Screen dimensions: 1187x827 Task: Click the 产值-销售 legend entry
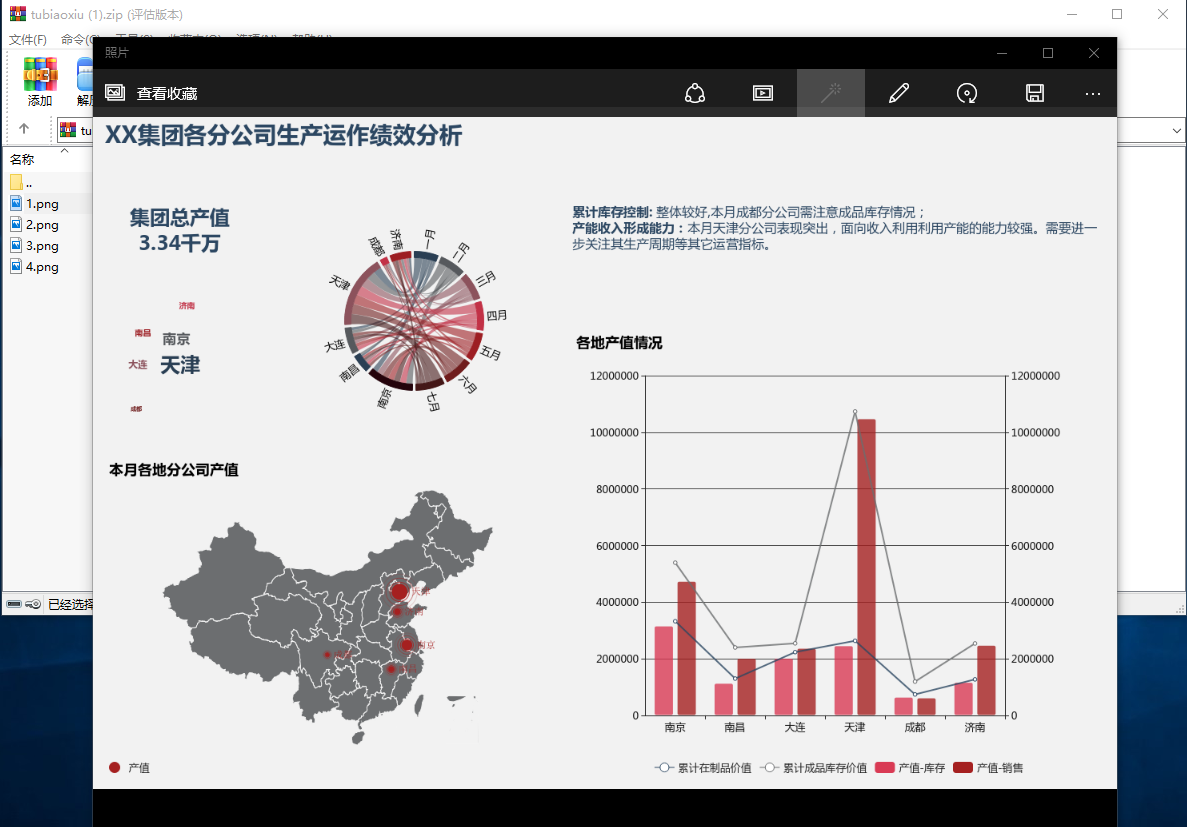coord(988,768)
